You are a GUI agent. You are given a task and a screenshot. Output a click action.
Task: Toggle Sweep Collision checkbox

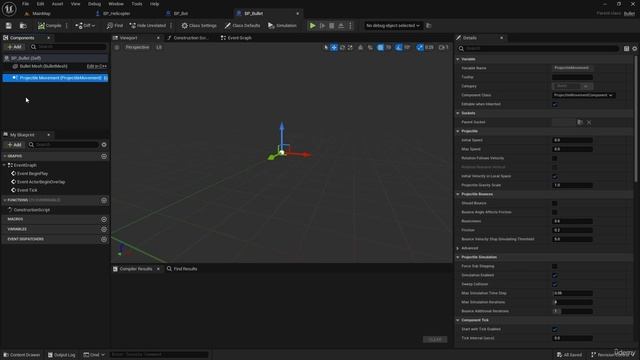pyautogui.click(x=555, y=284)
